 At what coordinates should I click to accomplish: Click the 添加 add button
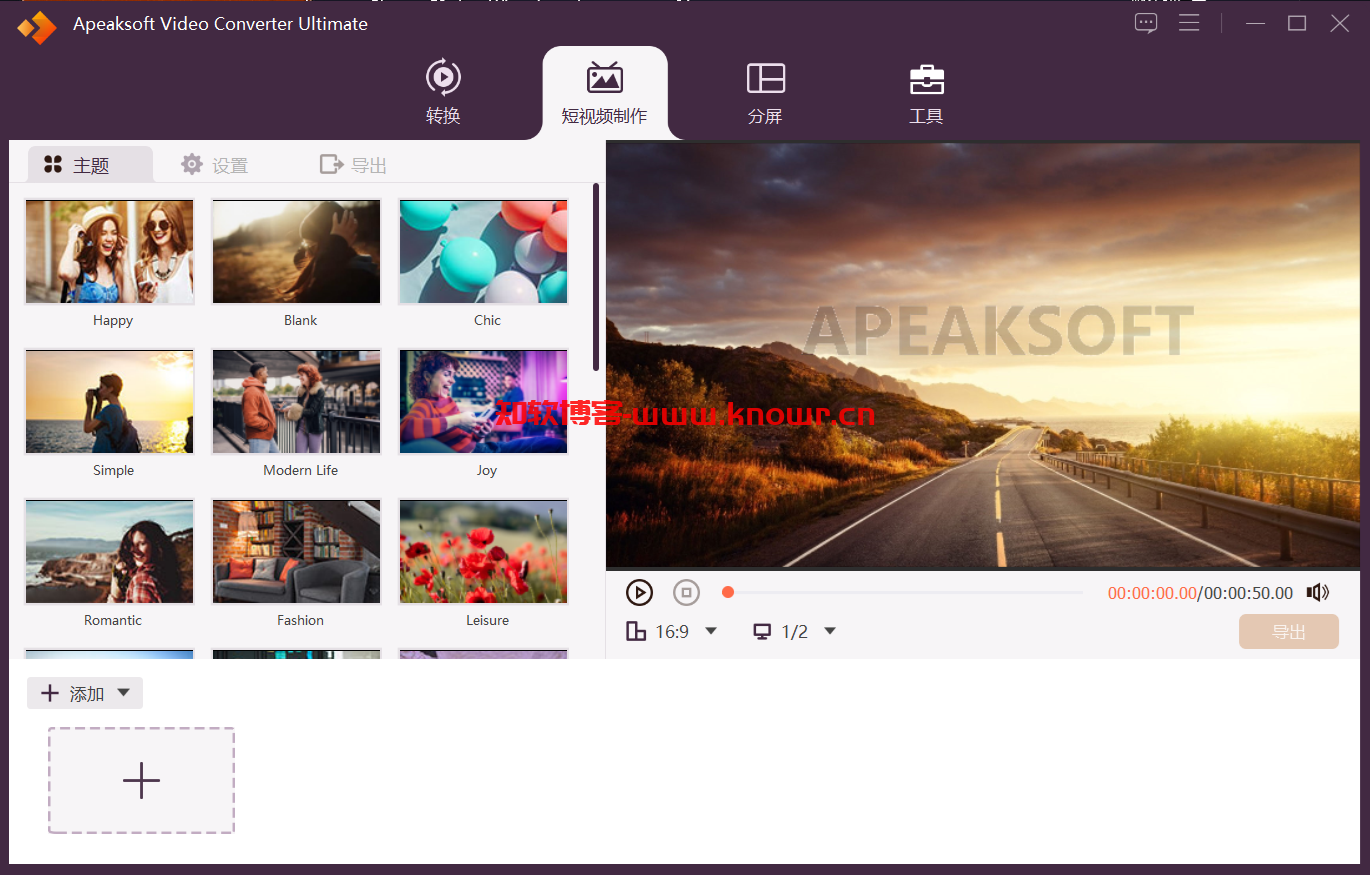pos(85,693)
